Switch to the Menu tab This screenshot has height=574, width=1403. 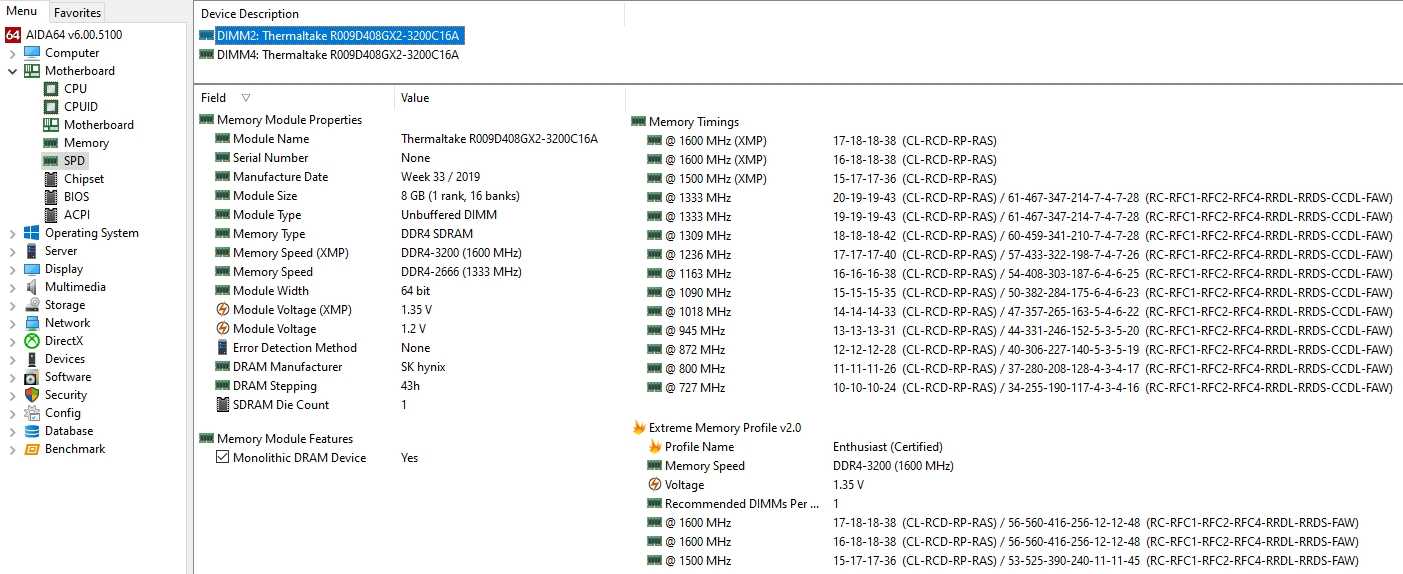coord(22,11)
